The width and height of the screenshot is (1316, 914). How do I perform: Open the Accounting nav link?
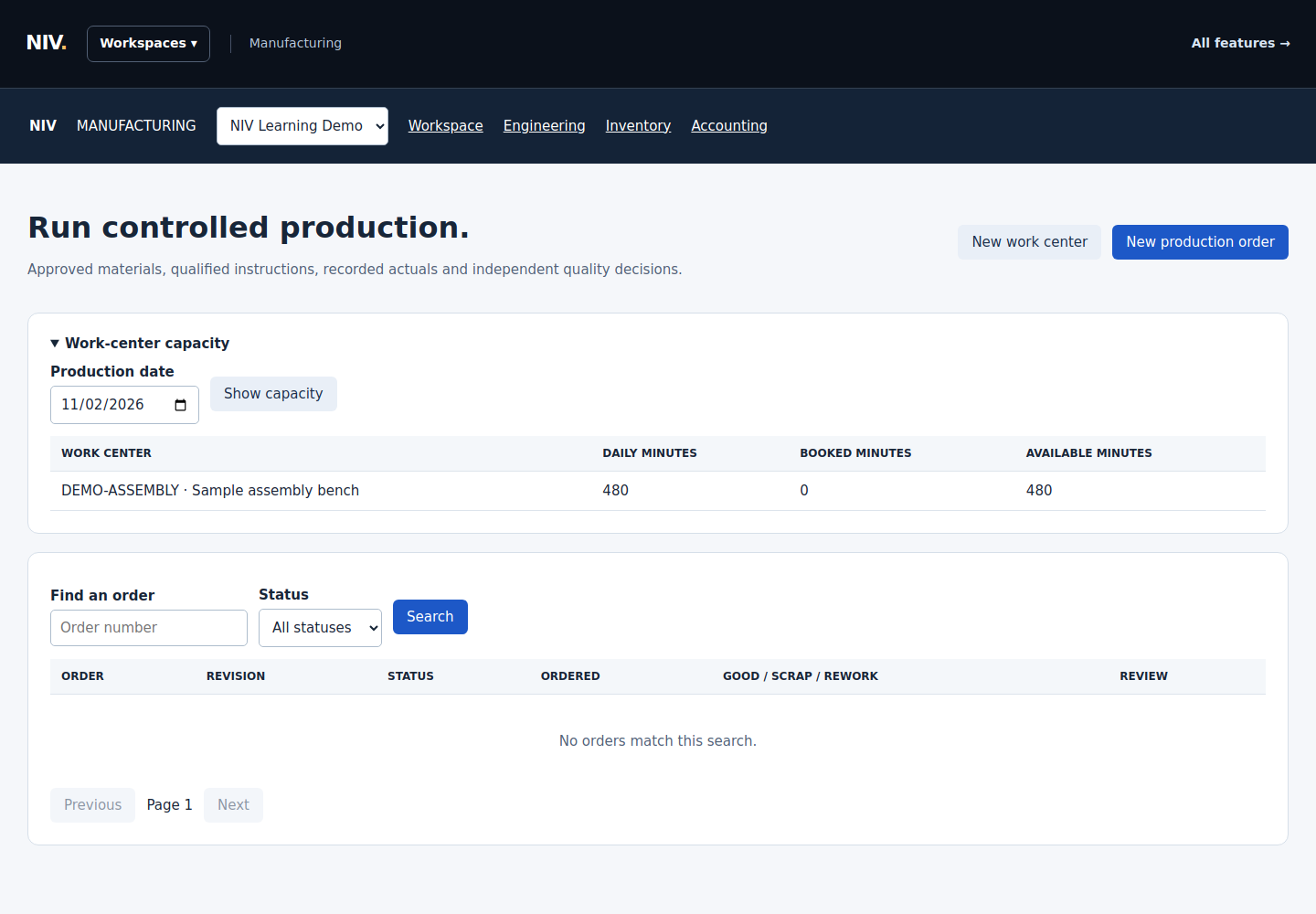(x=729, y=126)
